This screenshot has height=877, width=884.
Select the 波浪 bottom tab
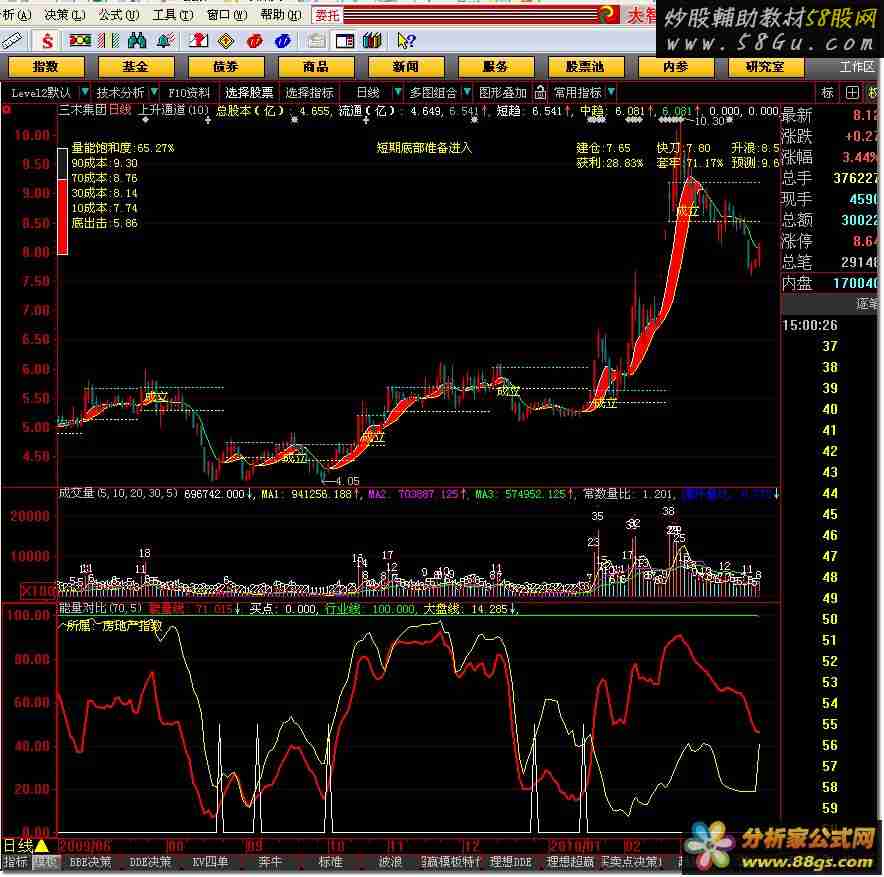point(390,862)
